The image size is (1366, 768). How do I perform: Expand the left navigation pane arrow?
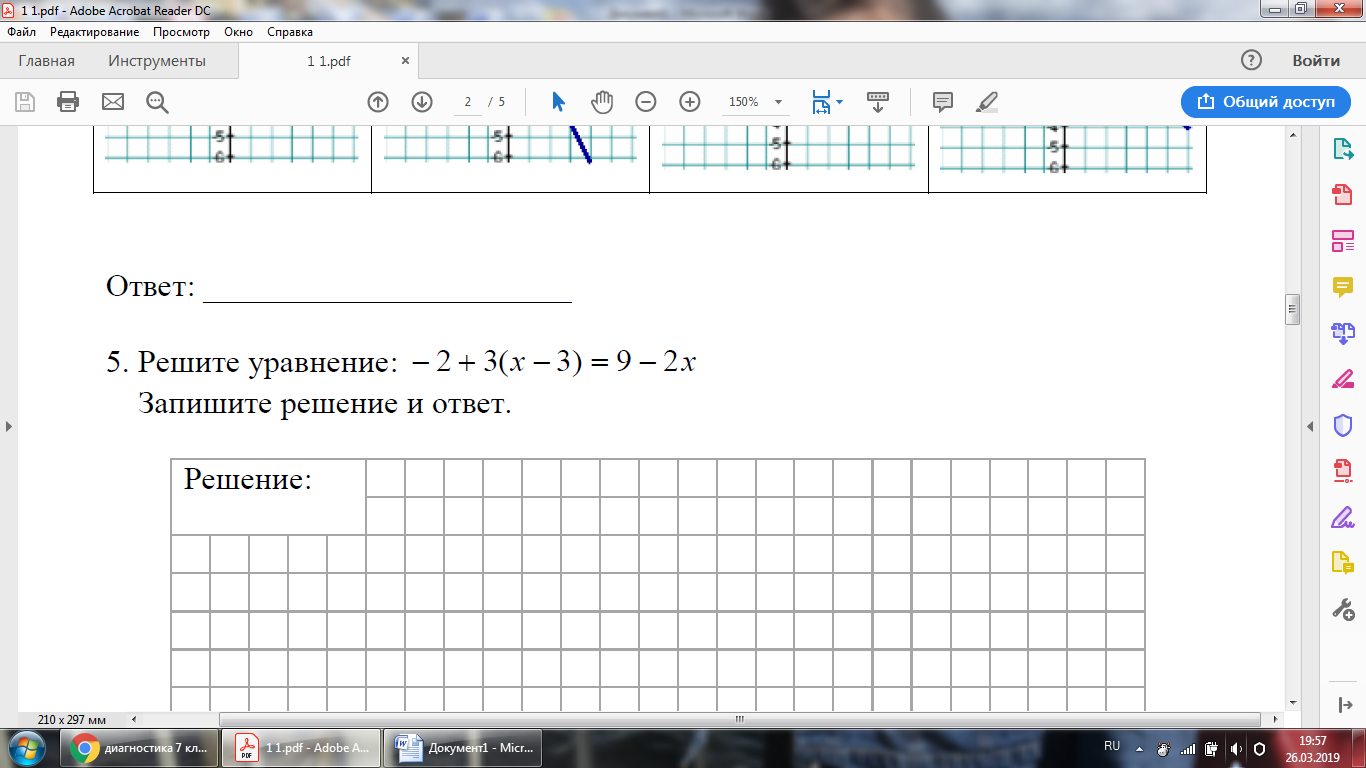[x=9, y=427]
